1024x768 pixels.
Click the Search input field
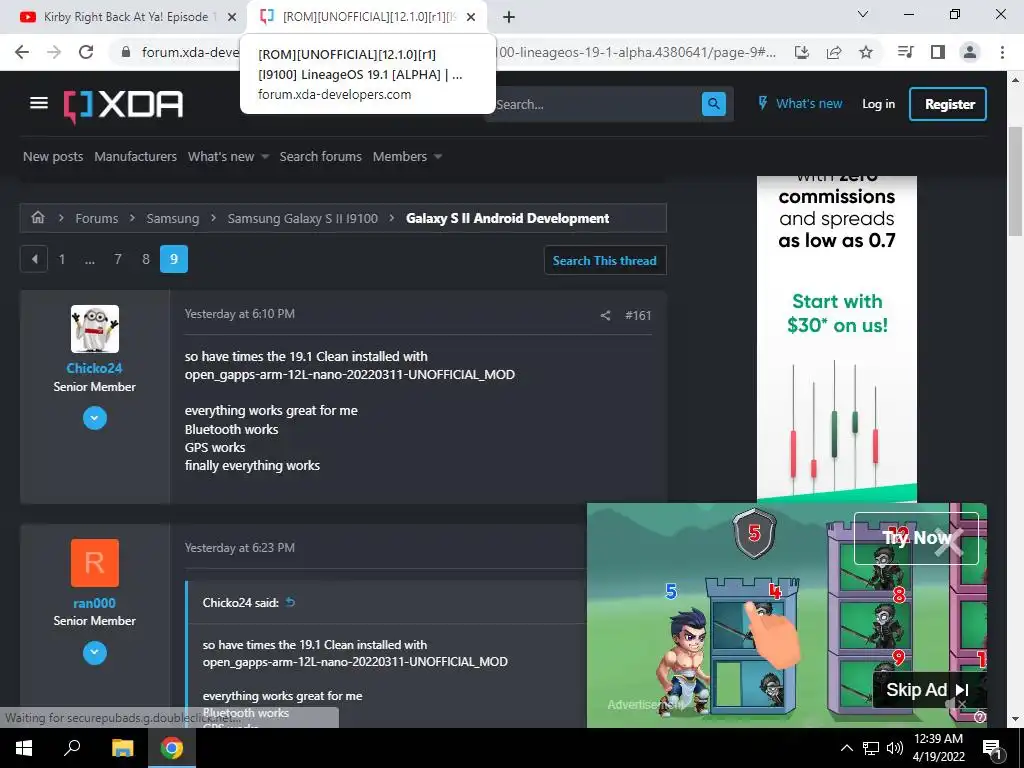[594, 104]
